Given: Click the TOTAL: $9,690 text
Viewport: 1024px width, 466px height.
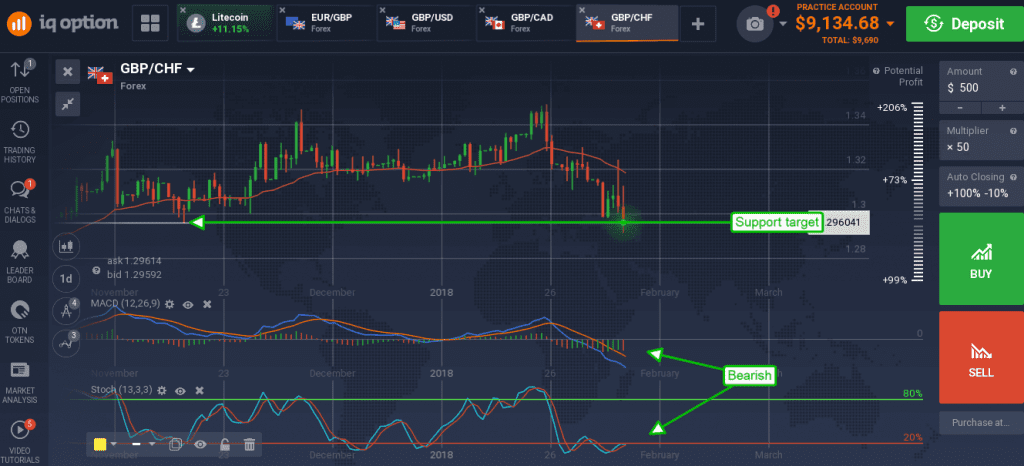Looking at the screenshot, I should coord(849,40).
